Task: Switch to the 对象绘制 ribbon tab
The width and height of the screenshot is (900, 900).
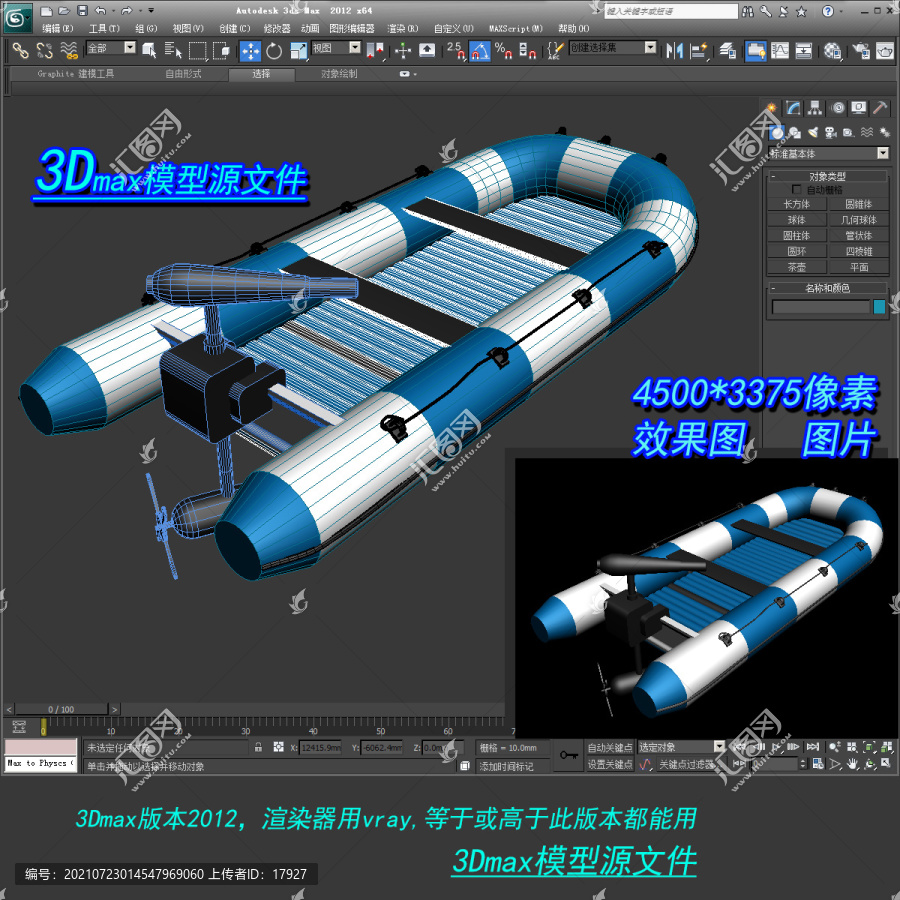Action: point(339,73)
